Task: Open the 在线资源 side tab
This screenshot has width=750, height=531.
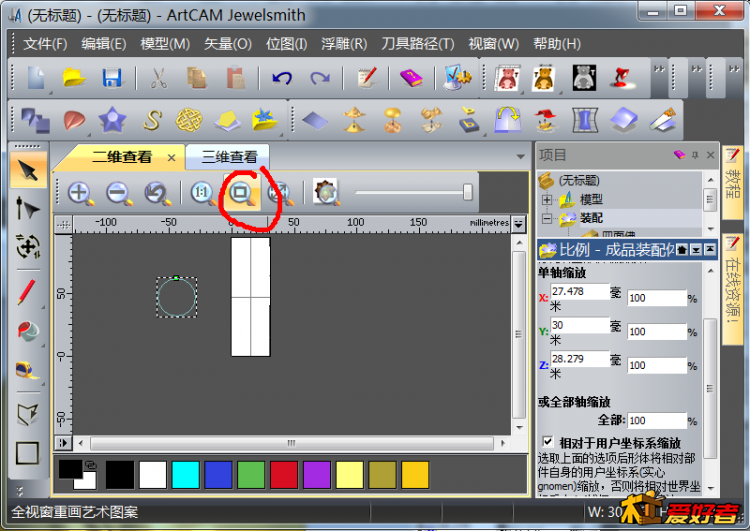Action: tap(732, 288)
